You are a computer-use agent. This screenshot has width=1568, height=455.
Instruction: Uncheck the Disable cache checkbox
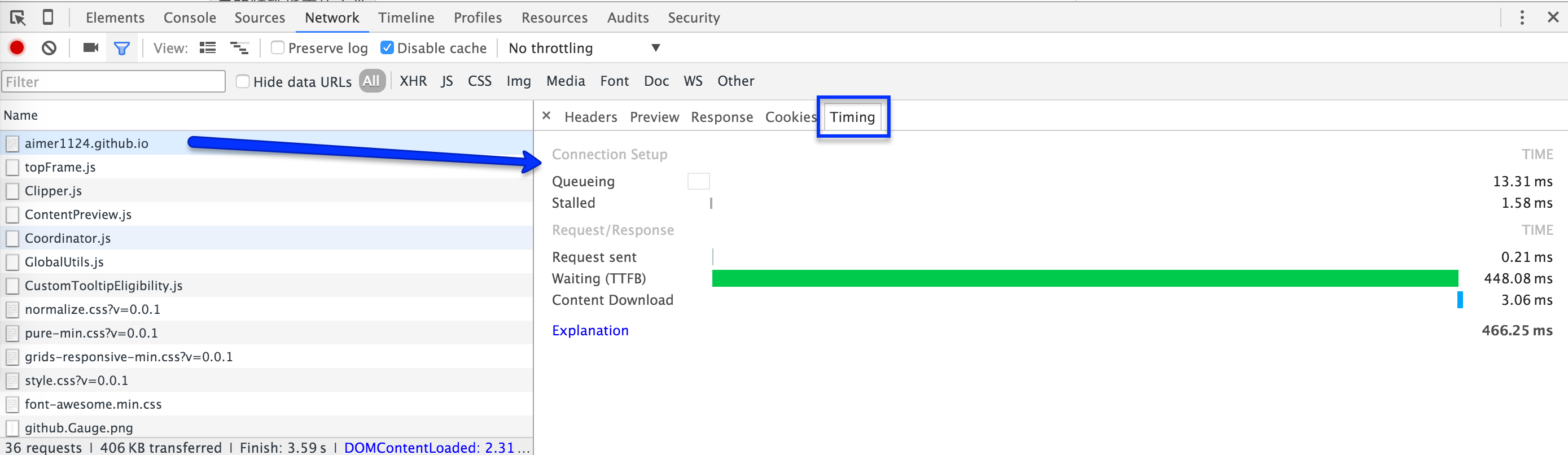pos(387,47)
